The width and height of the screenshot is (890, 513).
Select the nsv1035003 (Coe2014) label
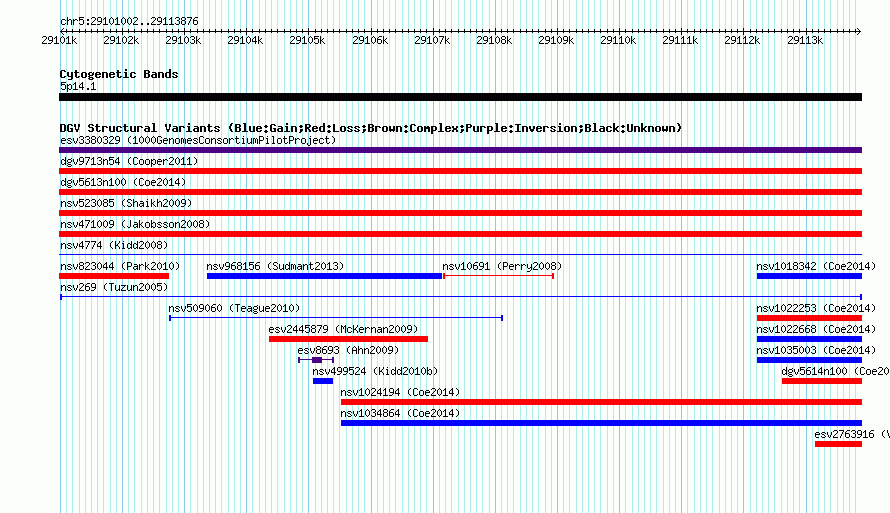point(816,350)
